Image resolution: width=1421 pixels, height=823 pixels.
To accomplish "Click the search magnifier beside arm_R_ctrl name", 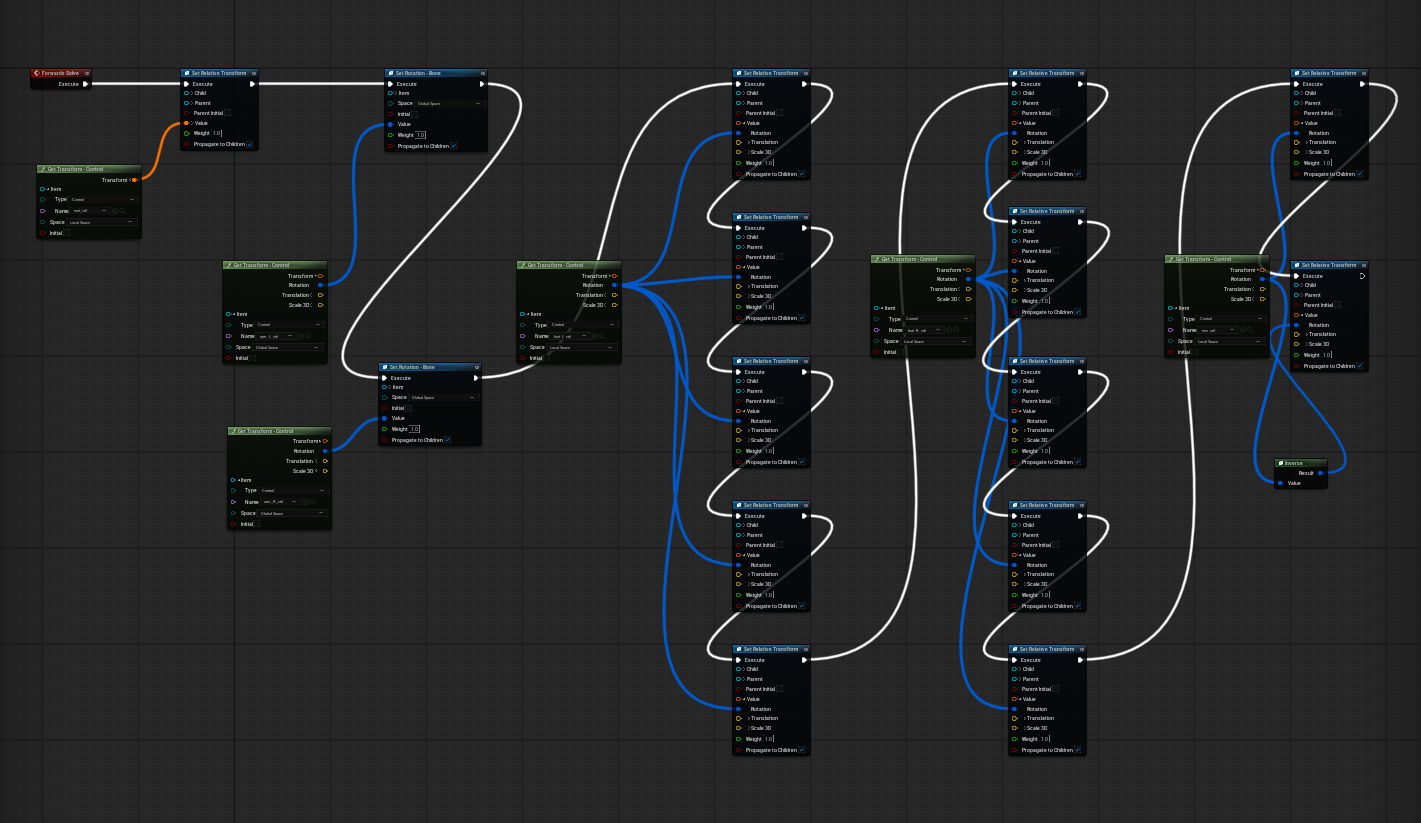I will pyautogui.click(x=312, y=502).
